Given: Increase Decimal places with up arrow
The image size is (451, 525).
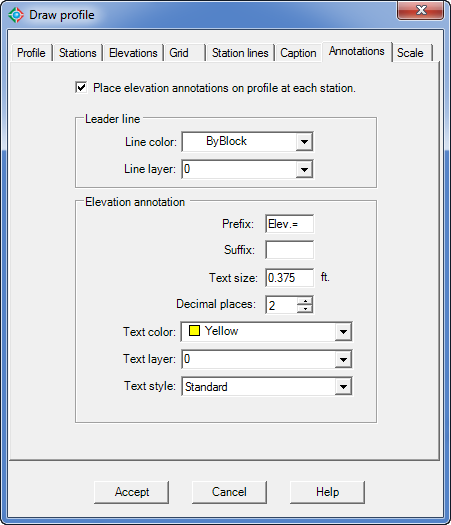Looking at the screenshot, I should 305,300.
